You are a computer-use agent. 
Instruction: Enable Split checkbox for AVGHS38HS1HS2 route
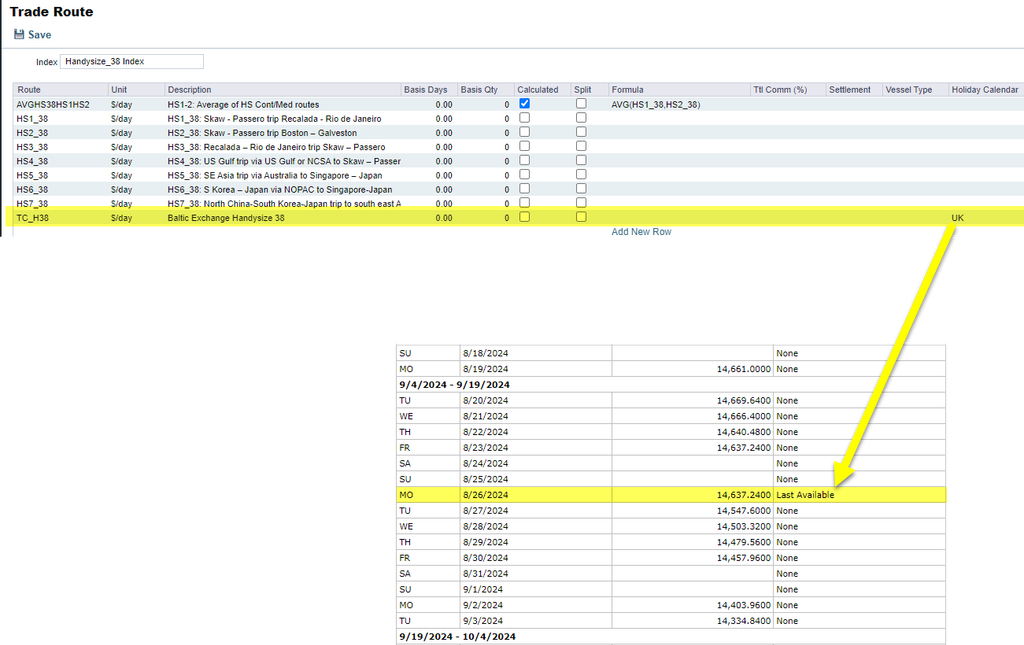point(581,103)
